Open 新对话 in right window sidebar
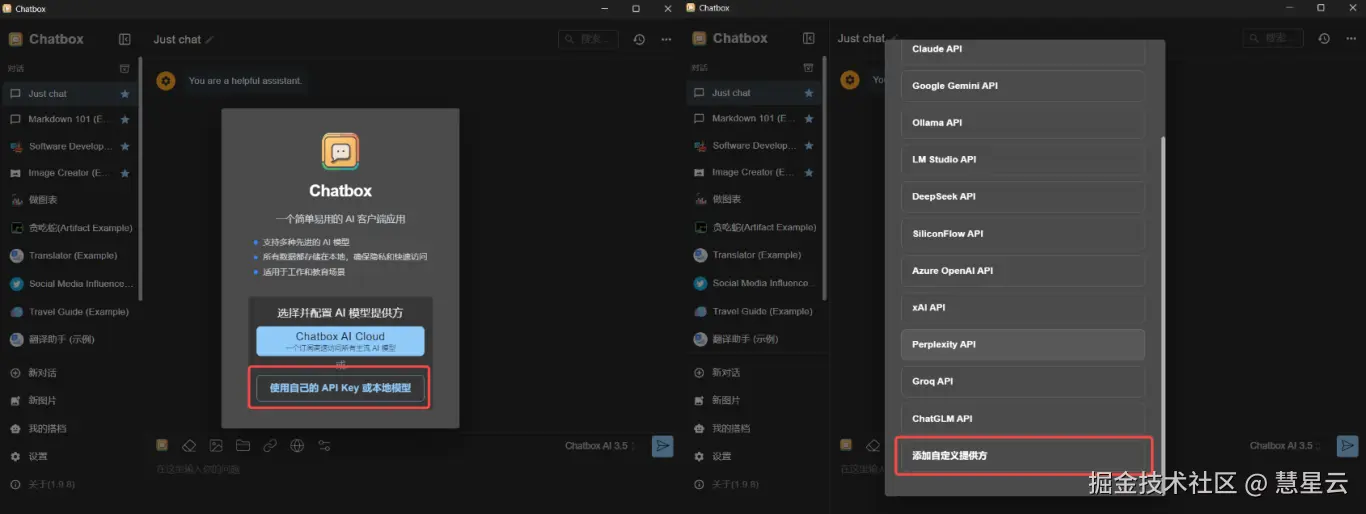 754,373
